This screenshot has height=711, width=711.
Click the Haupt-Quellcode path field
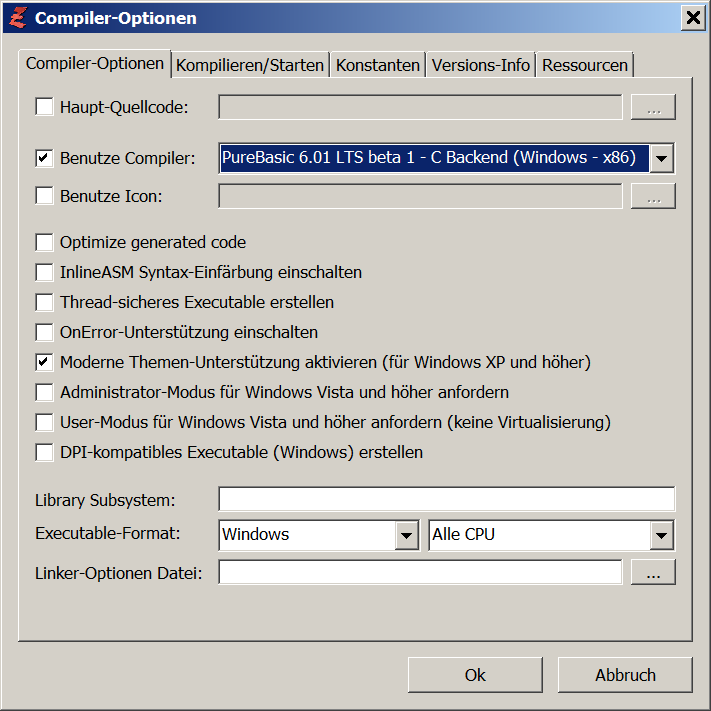420,107
